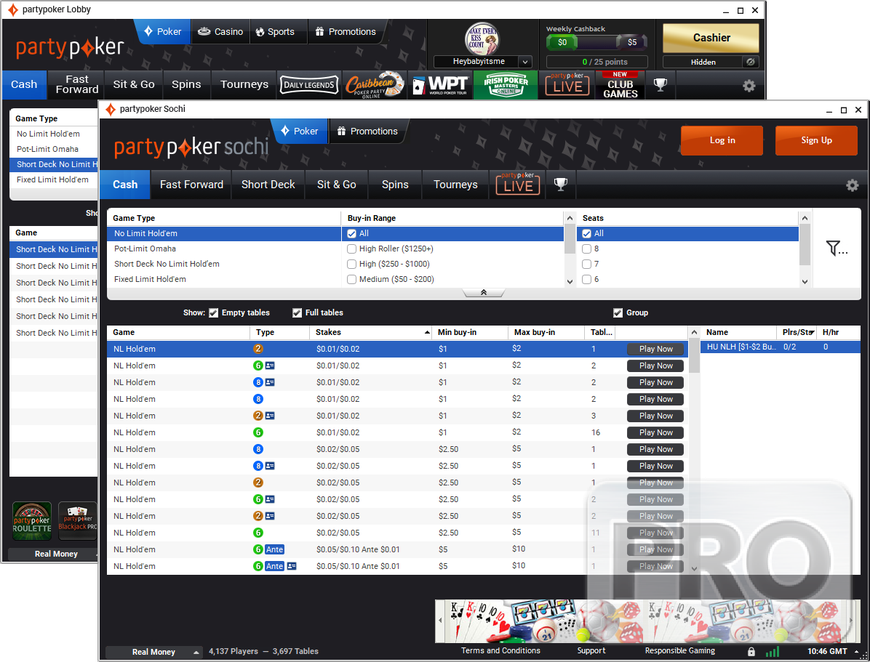Click green 6-seat icon in the 16-tables row
The height and width of the screenshot is (662, 870).
(x=258, y=432)
